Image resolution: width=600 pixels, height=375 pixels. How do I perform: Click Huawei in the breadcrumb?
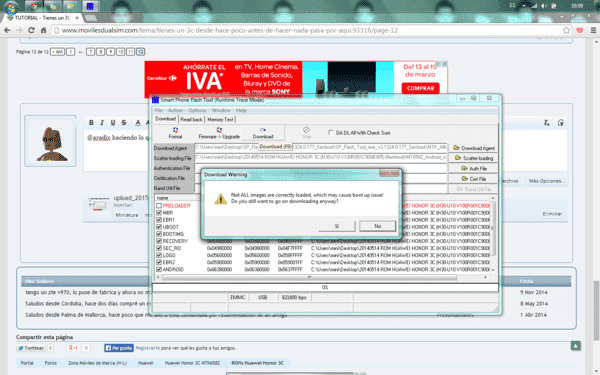pyautogui.click(x=145, y=363)
